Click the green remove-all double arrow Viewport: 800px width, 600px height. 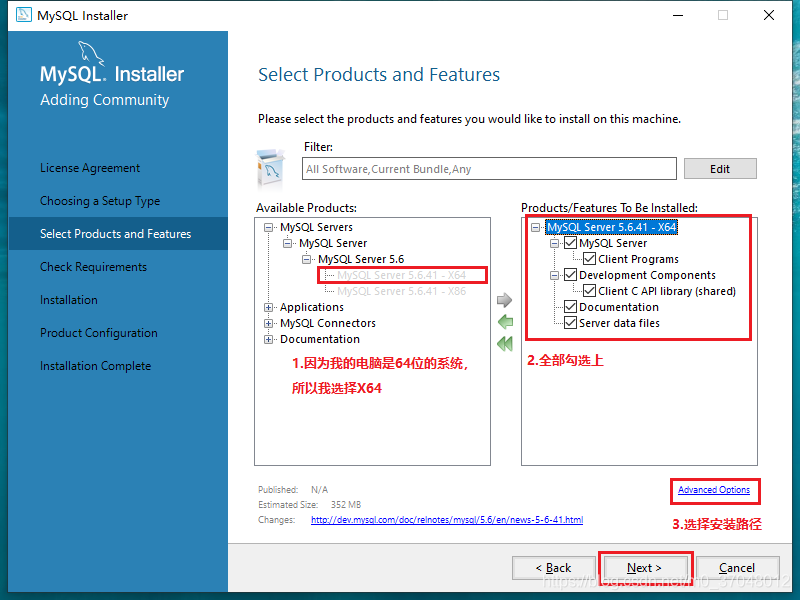[x=505, y=343]
